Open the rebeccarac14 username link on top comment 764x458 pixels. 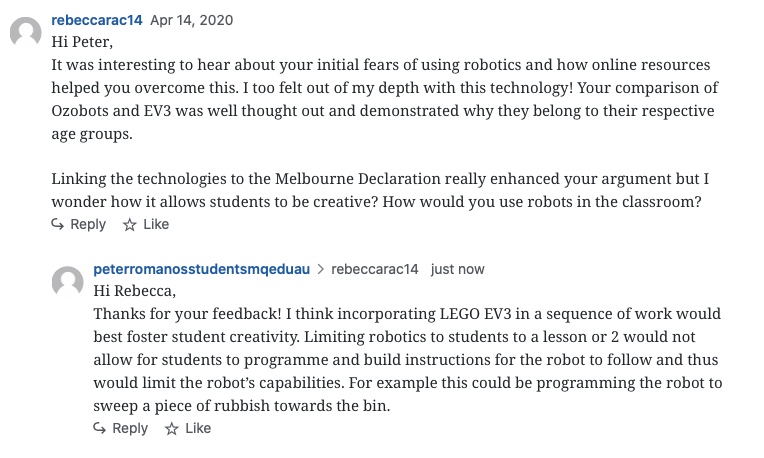(96, 20)
